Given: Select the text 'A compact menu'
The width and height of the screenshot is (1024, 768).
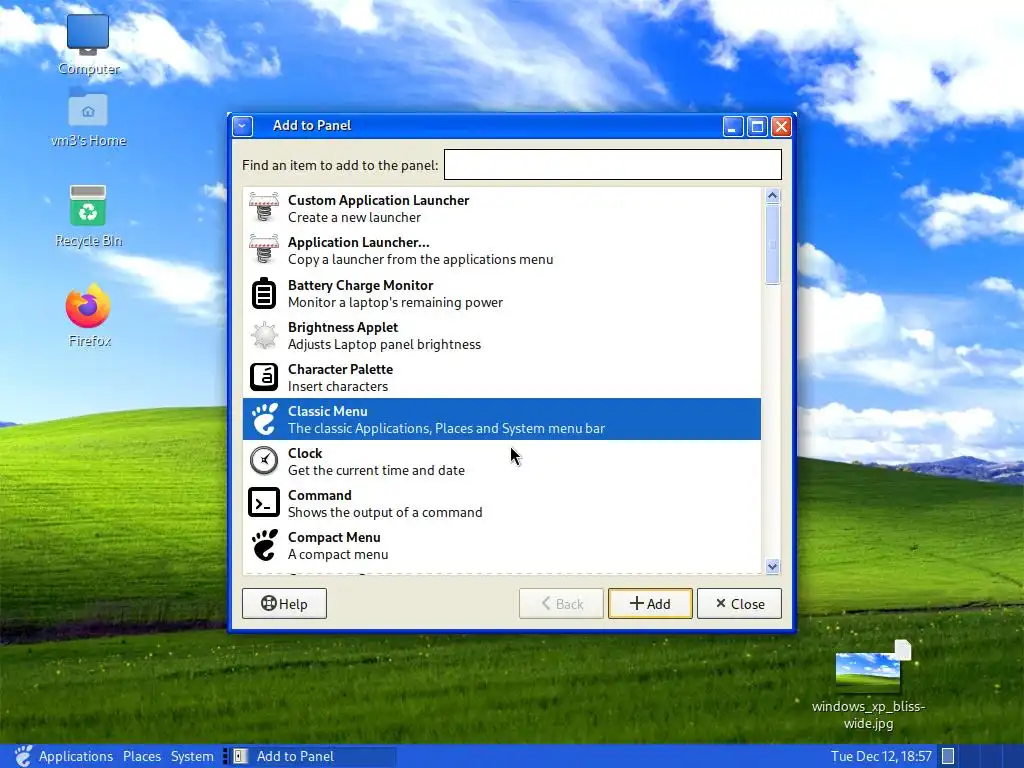Looking at the screenshot, I should point(338,554).
